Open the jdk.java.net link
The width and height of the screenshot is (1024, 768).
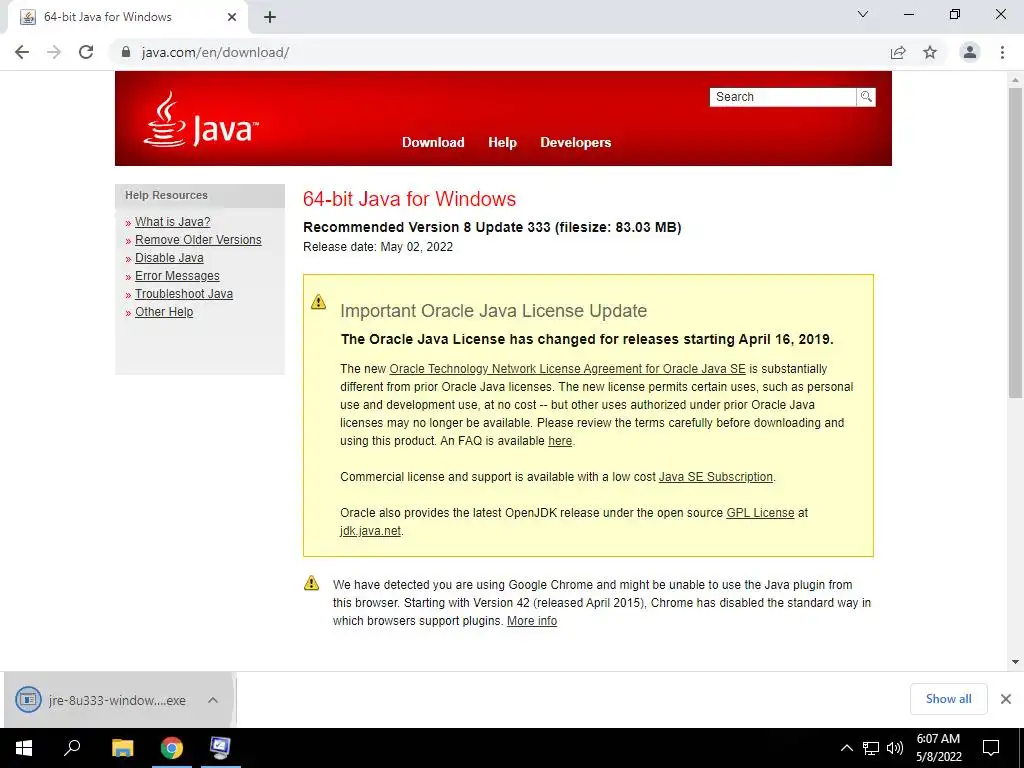tap(370, 531)
